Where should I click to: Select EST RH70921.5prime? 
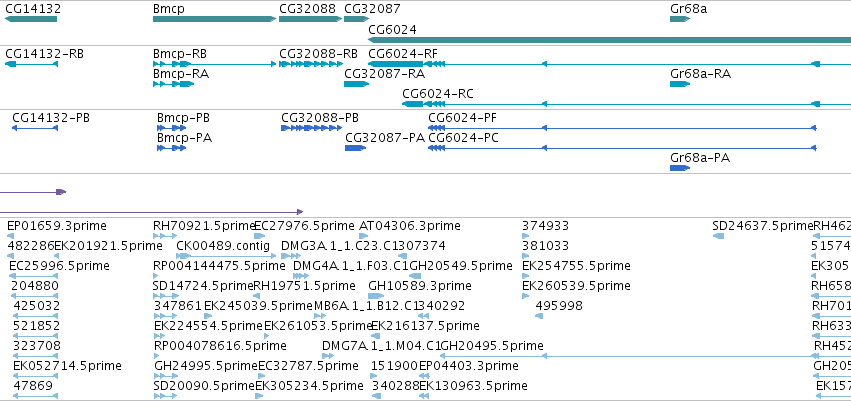165,236
